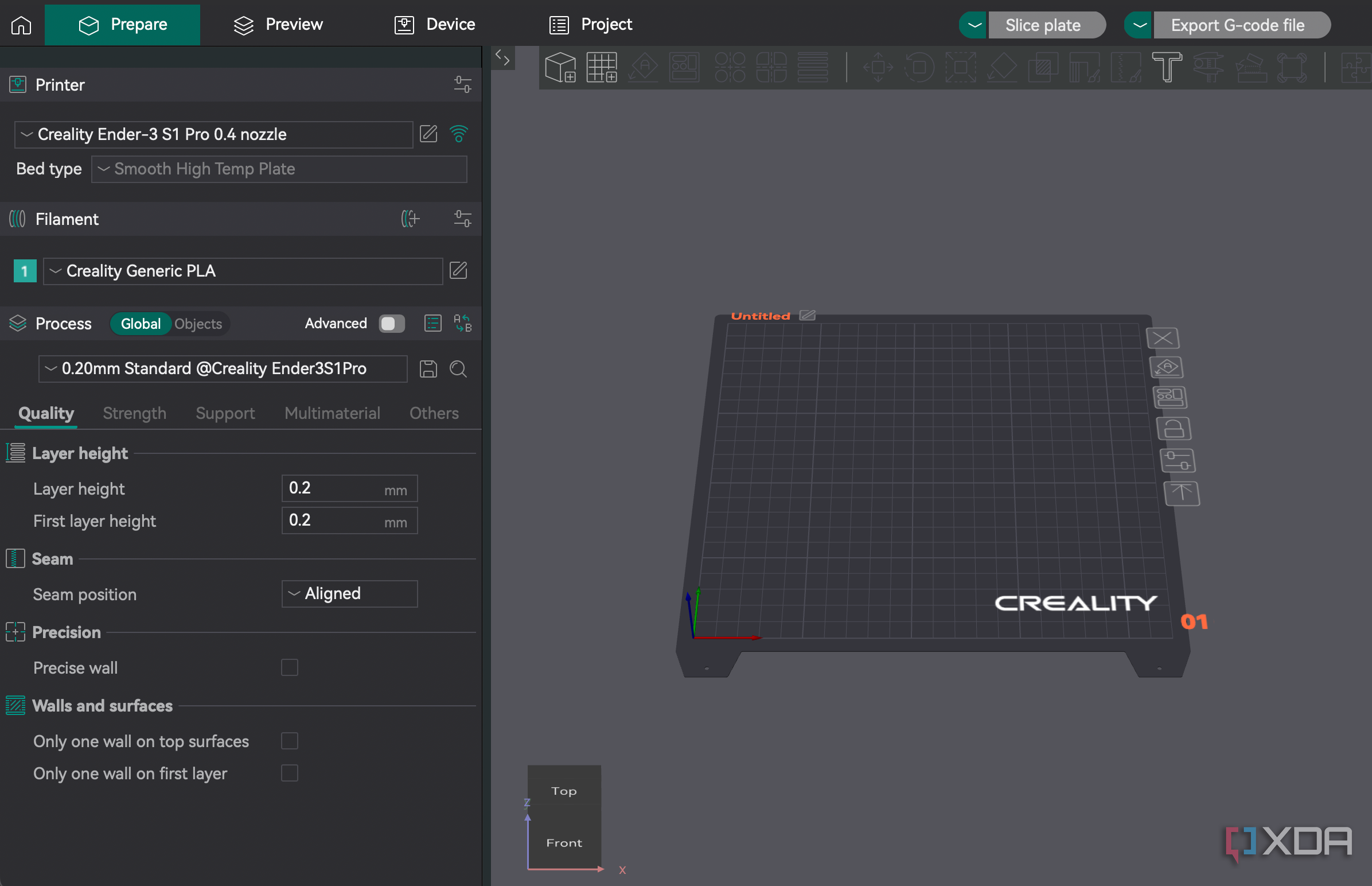Enable Only one wall on top surfaces
Image resolution: width=1372 pixels, height=886 pixels.
[x=289, y=741]
